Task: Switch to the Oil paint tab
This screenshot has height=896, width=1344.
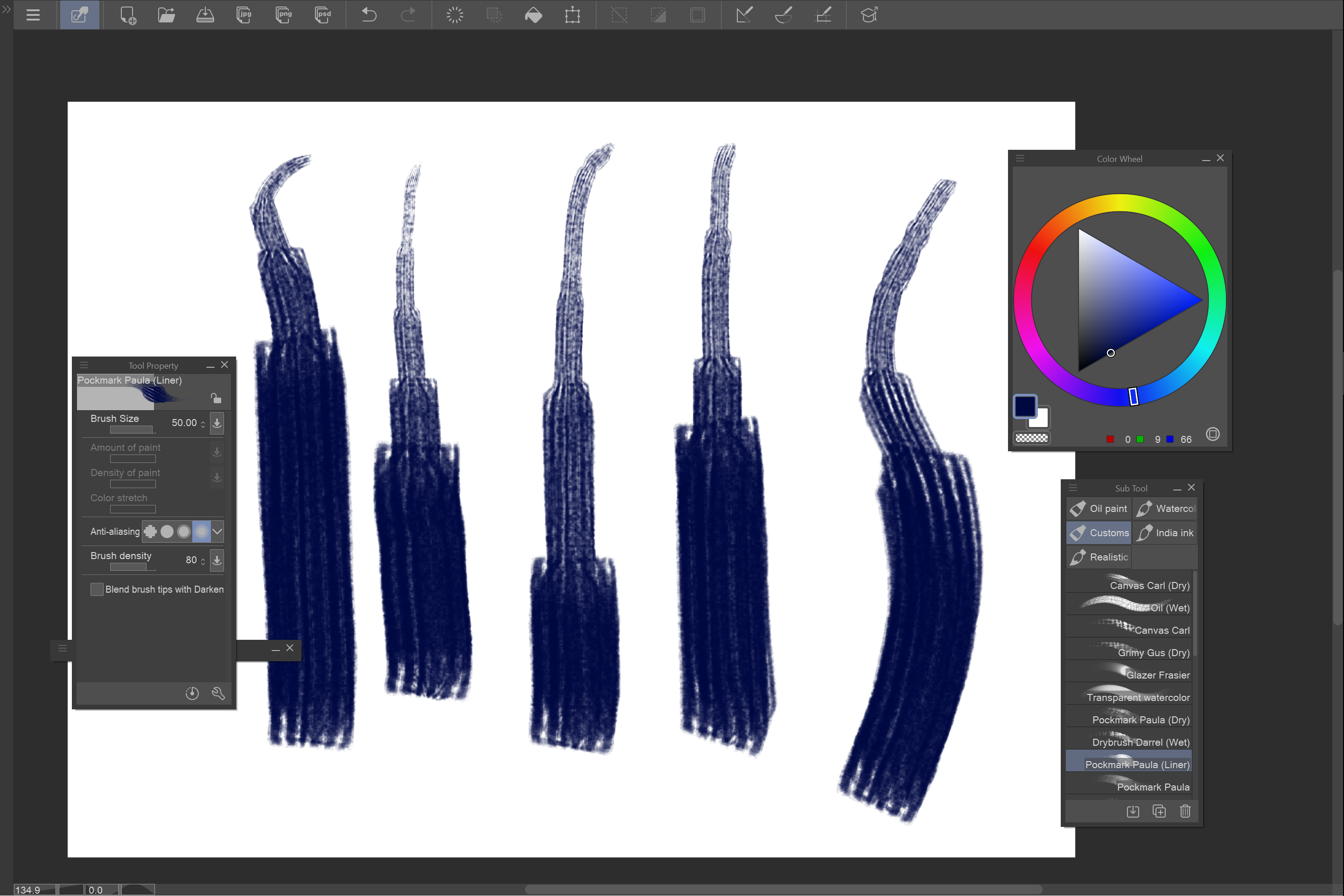Action: 1098,509
